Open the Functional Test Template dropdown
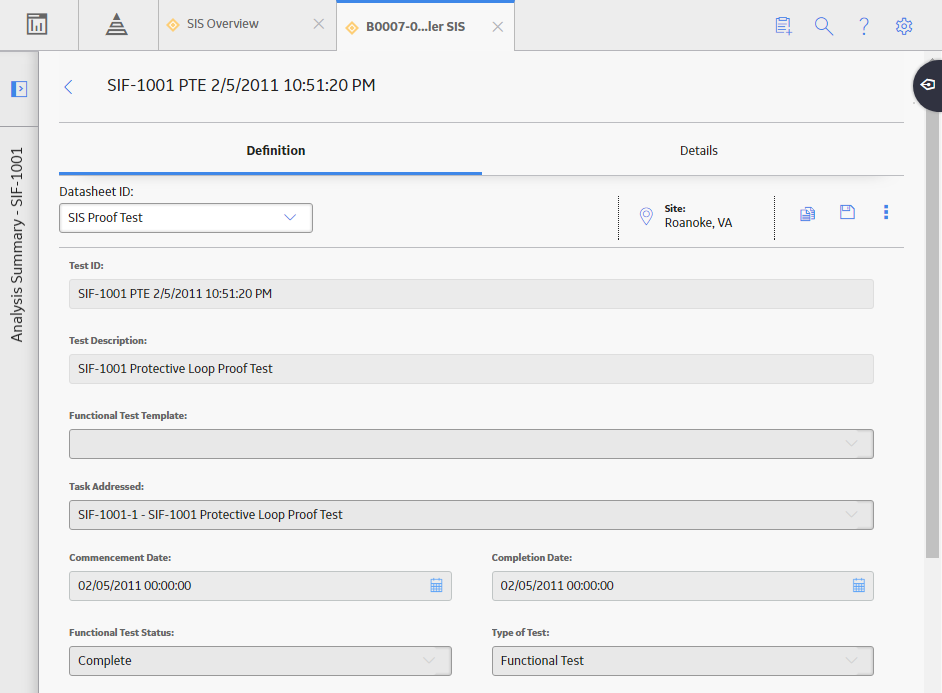 point(471,444)
